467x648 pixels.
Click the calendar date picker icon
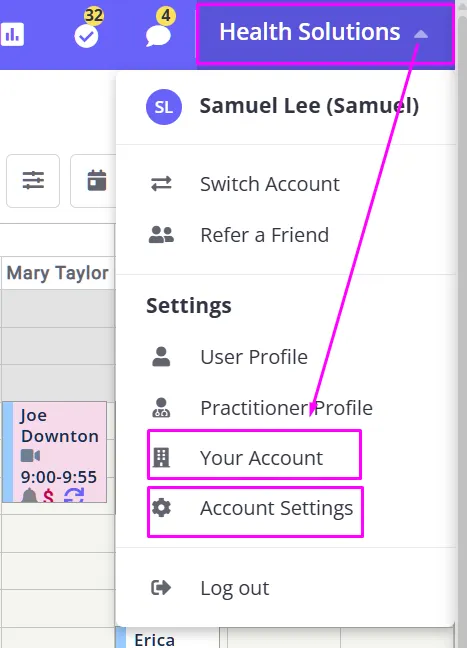point(97,181)
